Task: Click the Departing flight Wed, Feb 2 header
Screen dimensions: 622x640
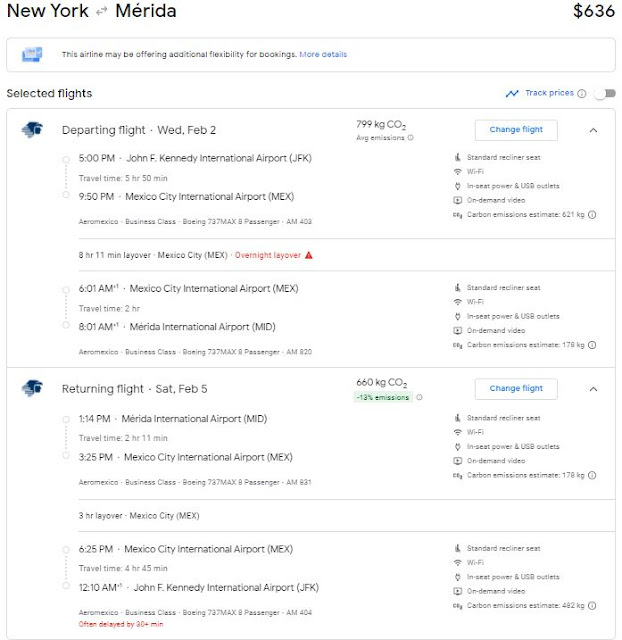Action: (x=139, y=130)
